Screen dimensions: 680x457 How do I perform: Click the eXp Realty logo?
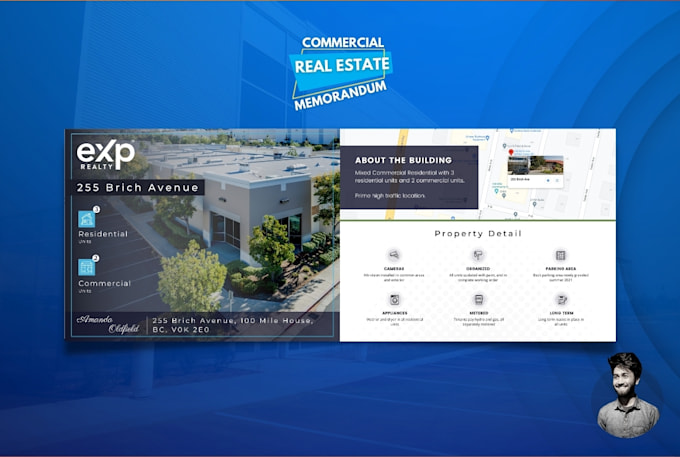click(x=105, y=154)
